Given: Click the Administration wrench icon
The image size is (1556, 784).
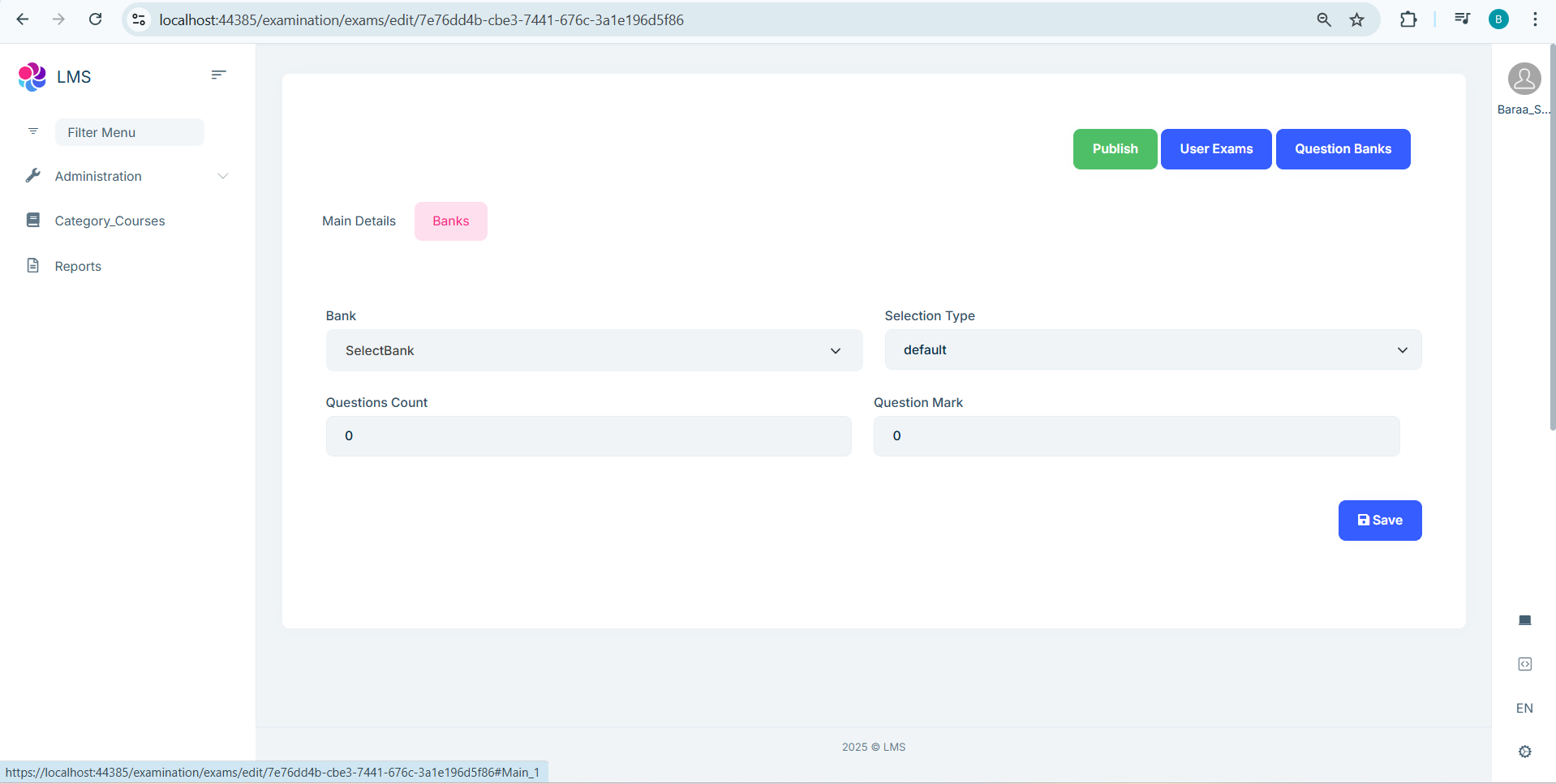Looking at the screenshot, I should tap(33, 175).
